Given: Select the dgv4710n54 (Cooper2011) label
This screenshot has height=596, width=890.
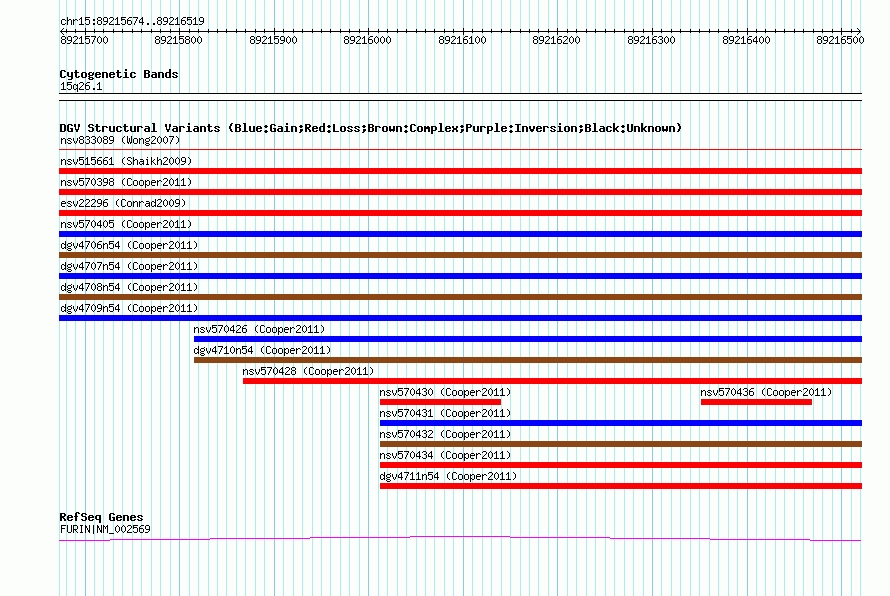Looking at the screenshot, I should tap(262, 350).
